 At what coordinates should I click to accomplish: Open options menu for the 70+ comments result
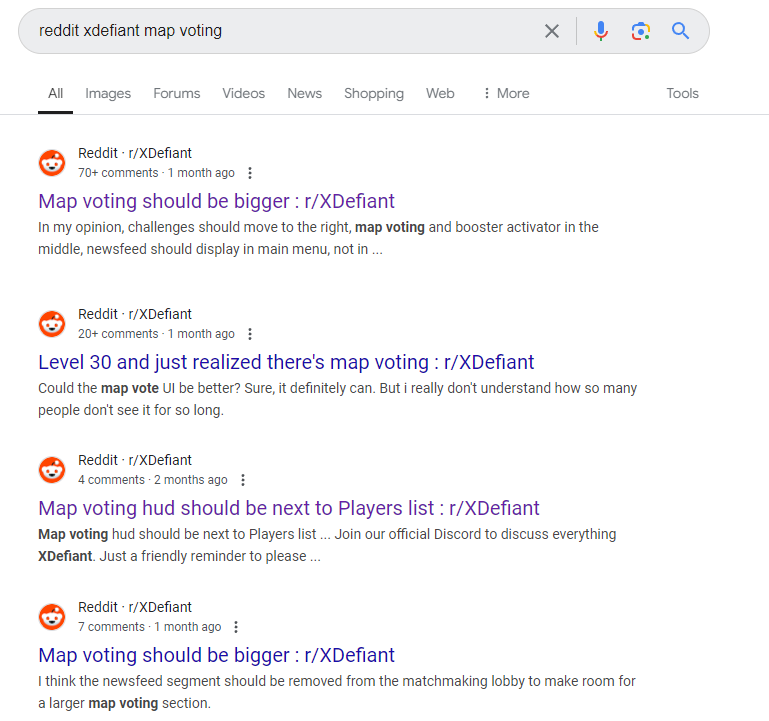point(250,173)
